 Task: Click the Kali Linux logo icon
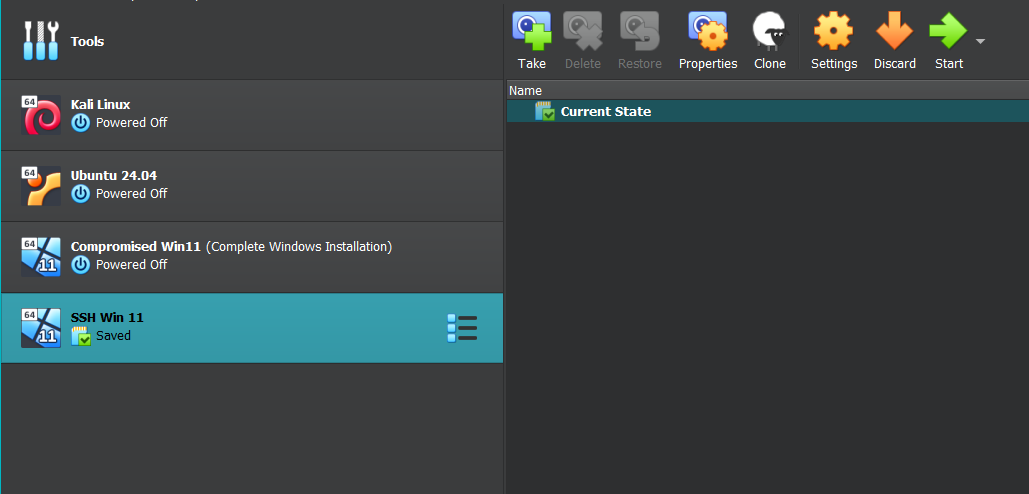coord(41,115)
